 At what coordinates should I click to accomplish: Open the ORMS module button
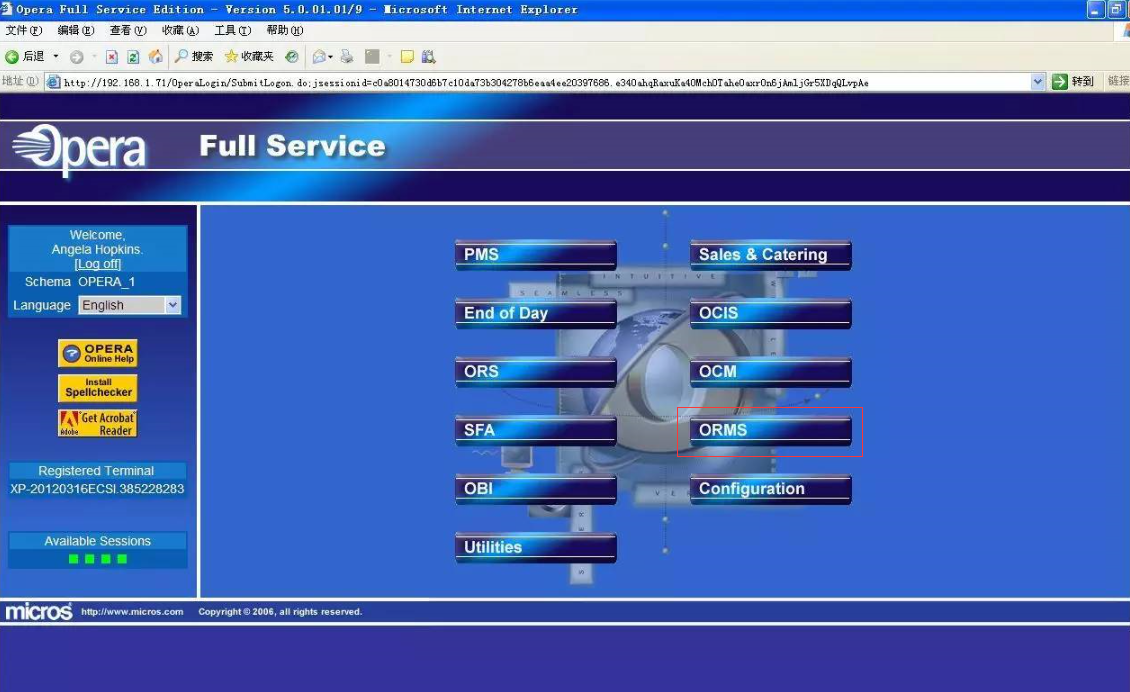coord(769,430)
